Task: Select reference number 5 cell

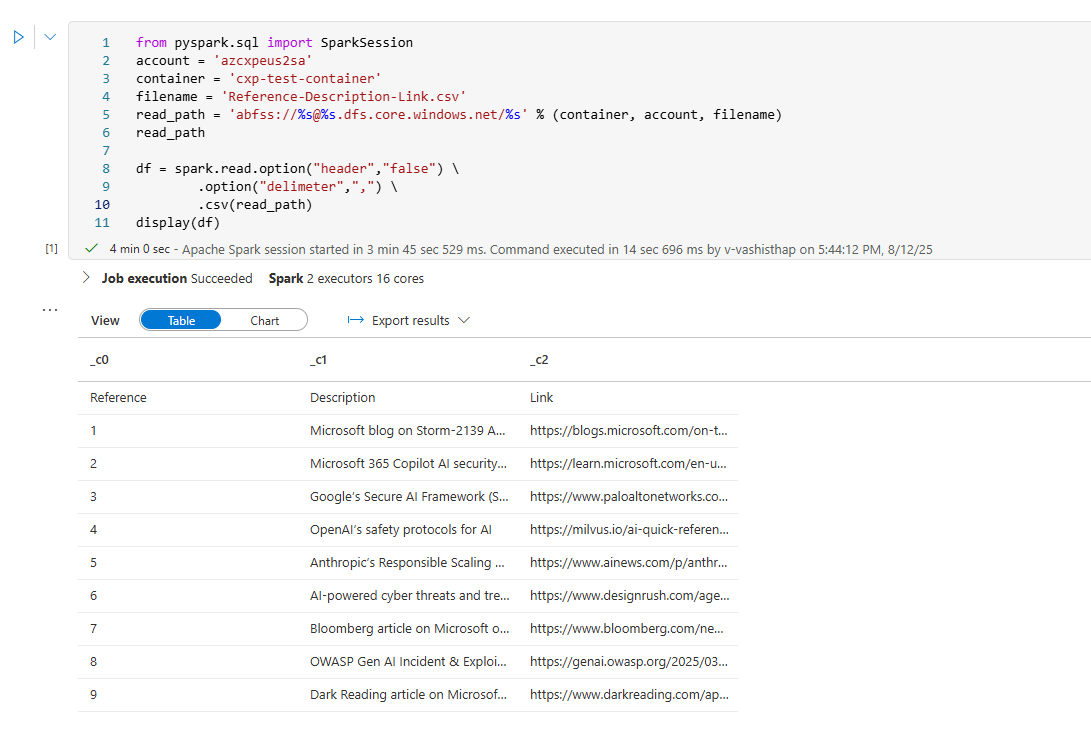Action: [x=93, y=562]
